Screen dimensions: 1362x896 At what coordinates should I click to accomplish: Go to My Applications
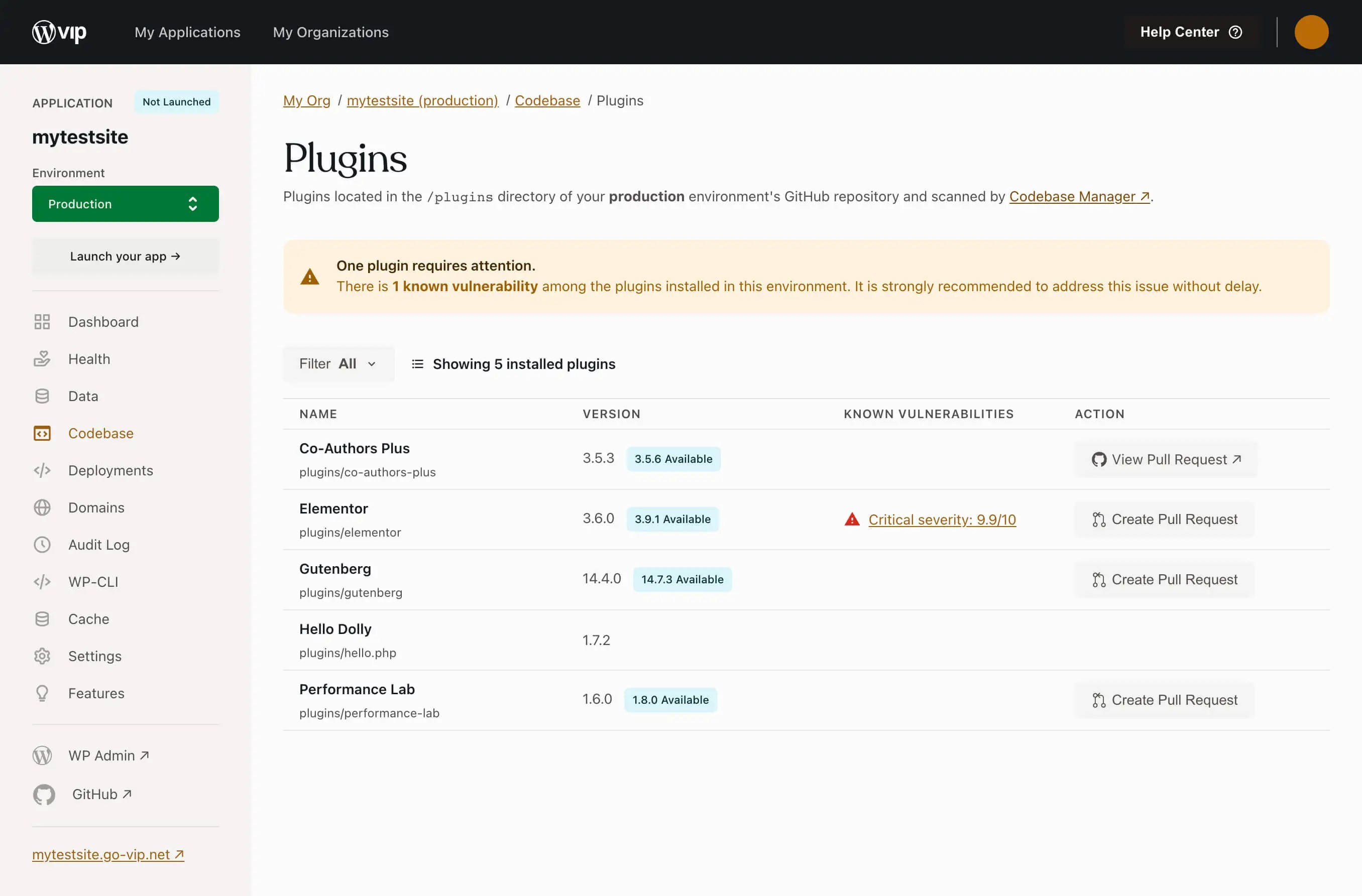[x=187, y=32]
